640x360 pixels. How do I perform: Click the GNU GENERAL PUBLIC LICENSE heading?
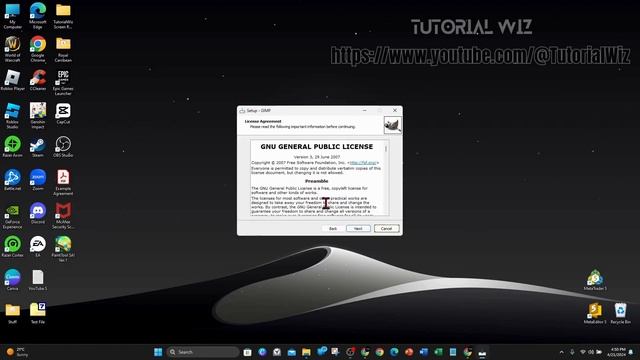[x=317, y=147]
